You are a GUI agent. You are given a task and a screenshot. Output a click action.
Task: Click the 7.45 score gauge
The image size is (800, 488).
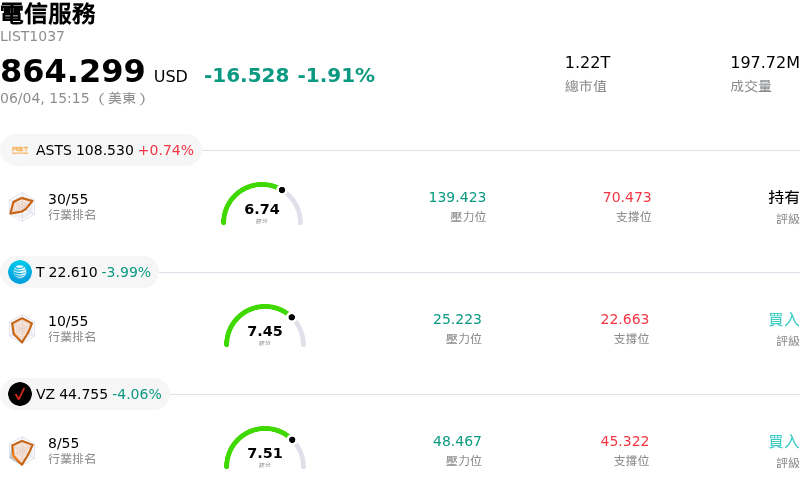(265, 326)
